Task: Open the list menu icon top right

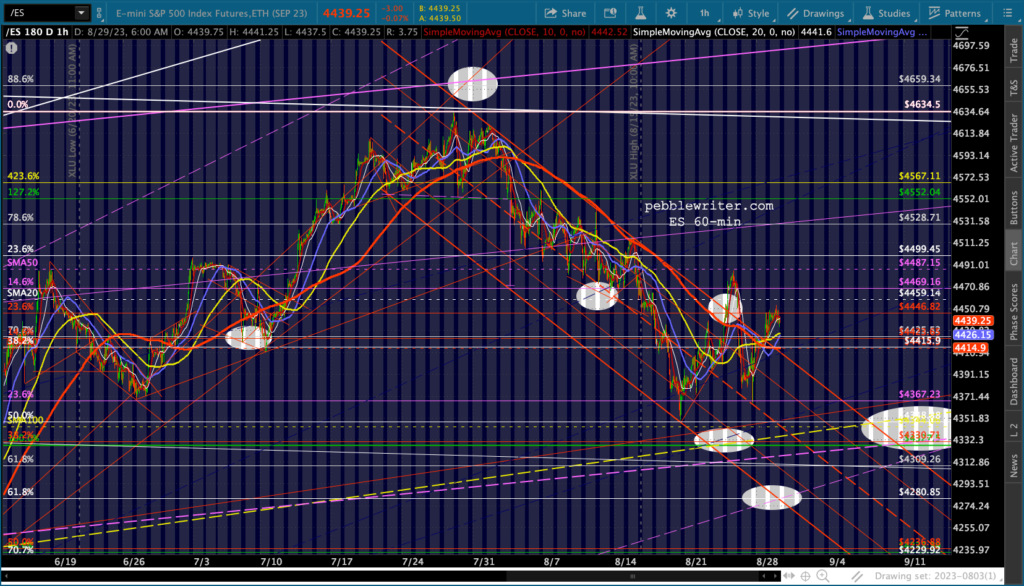Action: (x=1008, y=13)
